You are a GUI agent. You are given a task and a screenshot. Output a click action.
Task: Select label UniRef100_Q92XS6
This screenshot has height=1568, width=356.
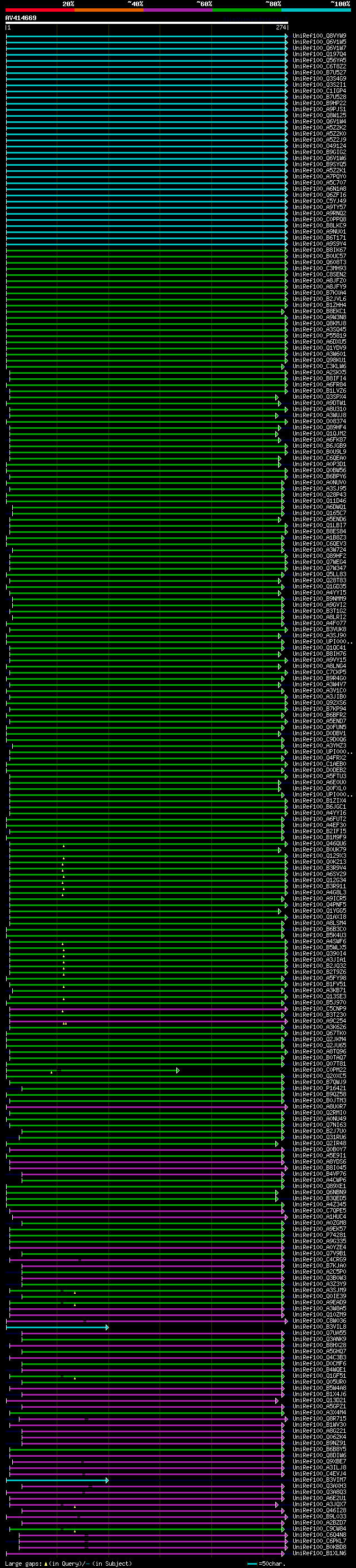coord(319,703)
